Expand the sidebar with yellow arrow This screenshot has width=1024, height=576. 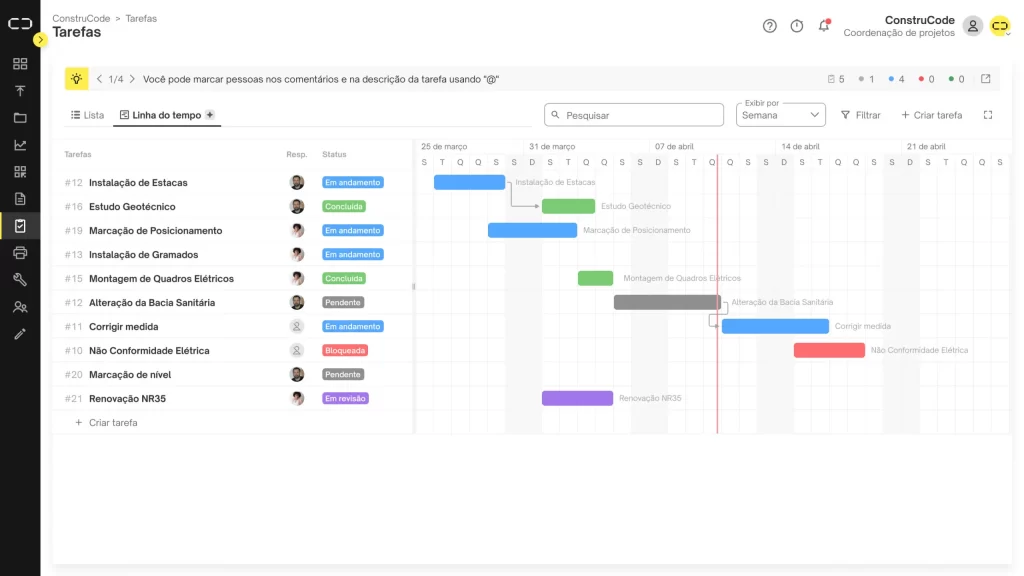click(40, 40)
